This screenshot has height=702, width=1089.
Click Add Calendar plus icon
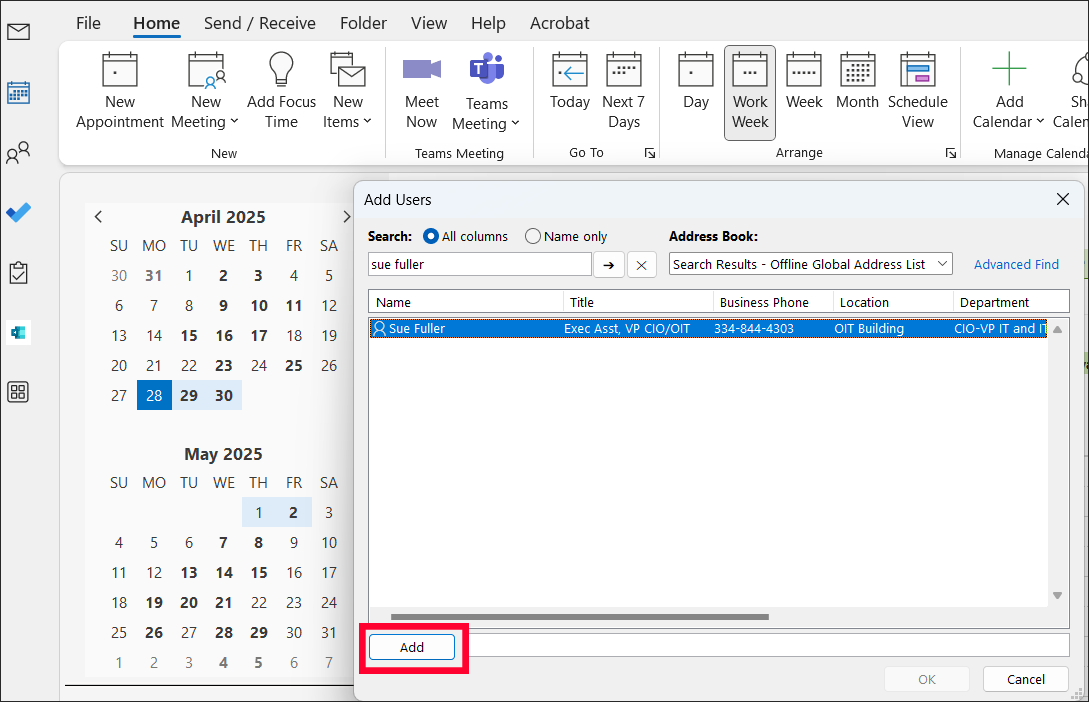(1009, 69)
